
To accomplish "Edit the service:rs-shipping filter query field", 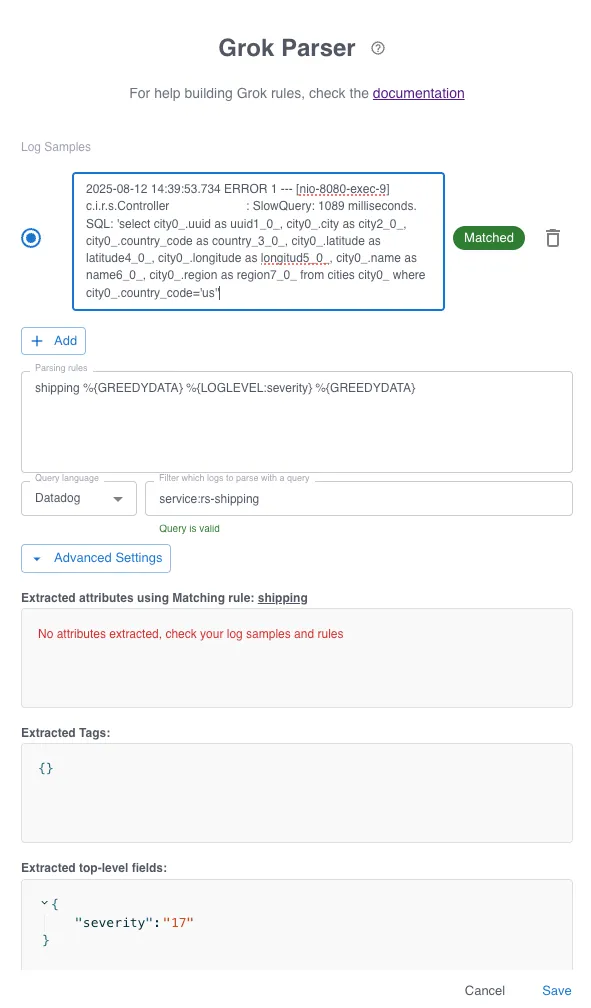I will pyautogui.click(x=359, y=499).
